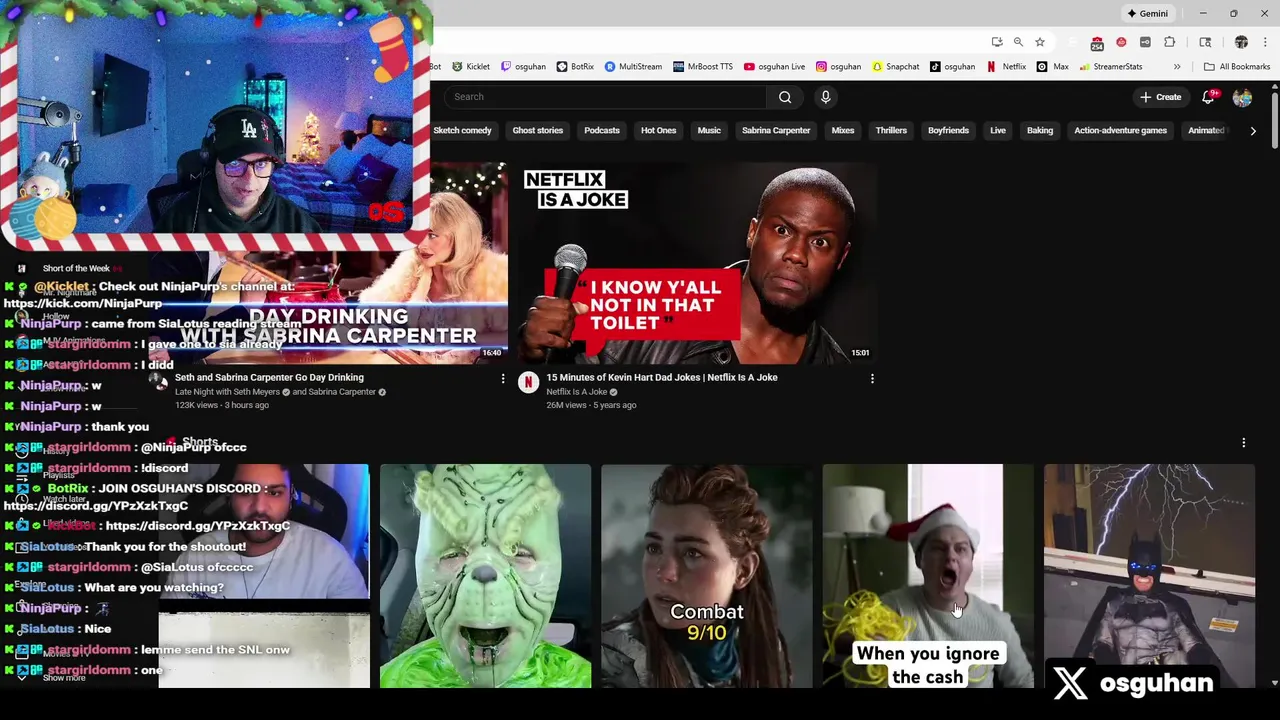
Task: Select Mixes chip
Action: (843, 131)
